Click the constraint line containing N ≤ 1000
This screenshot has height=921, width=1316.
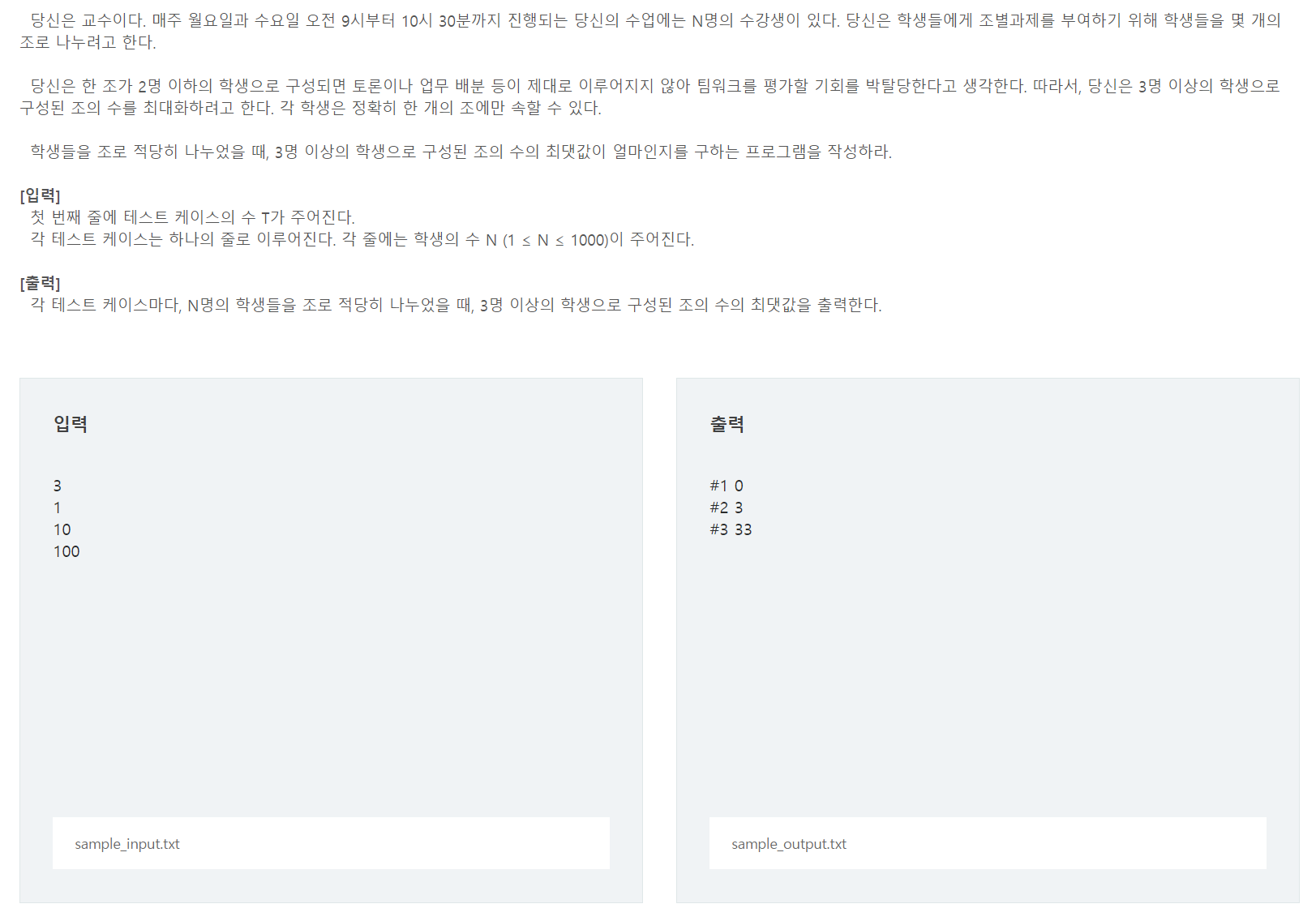click(362, 239)
